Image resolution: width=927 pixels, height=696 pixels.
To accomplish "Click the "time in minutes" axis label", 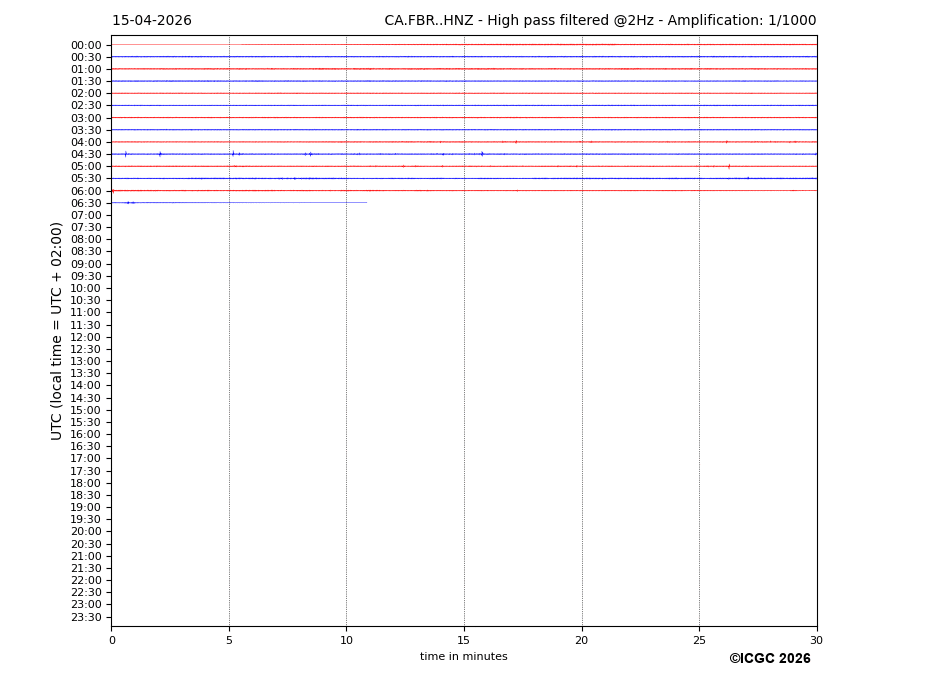I will tap(463, 657).
